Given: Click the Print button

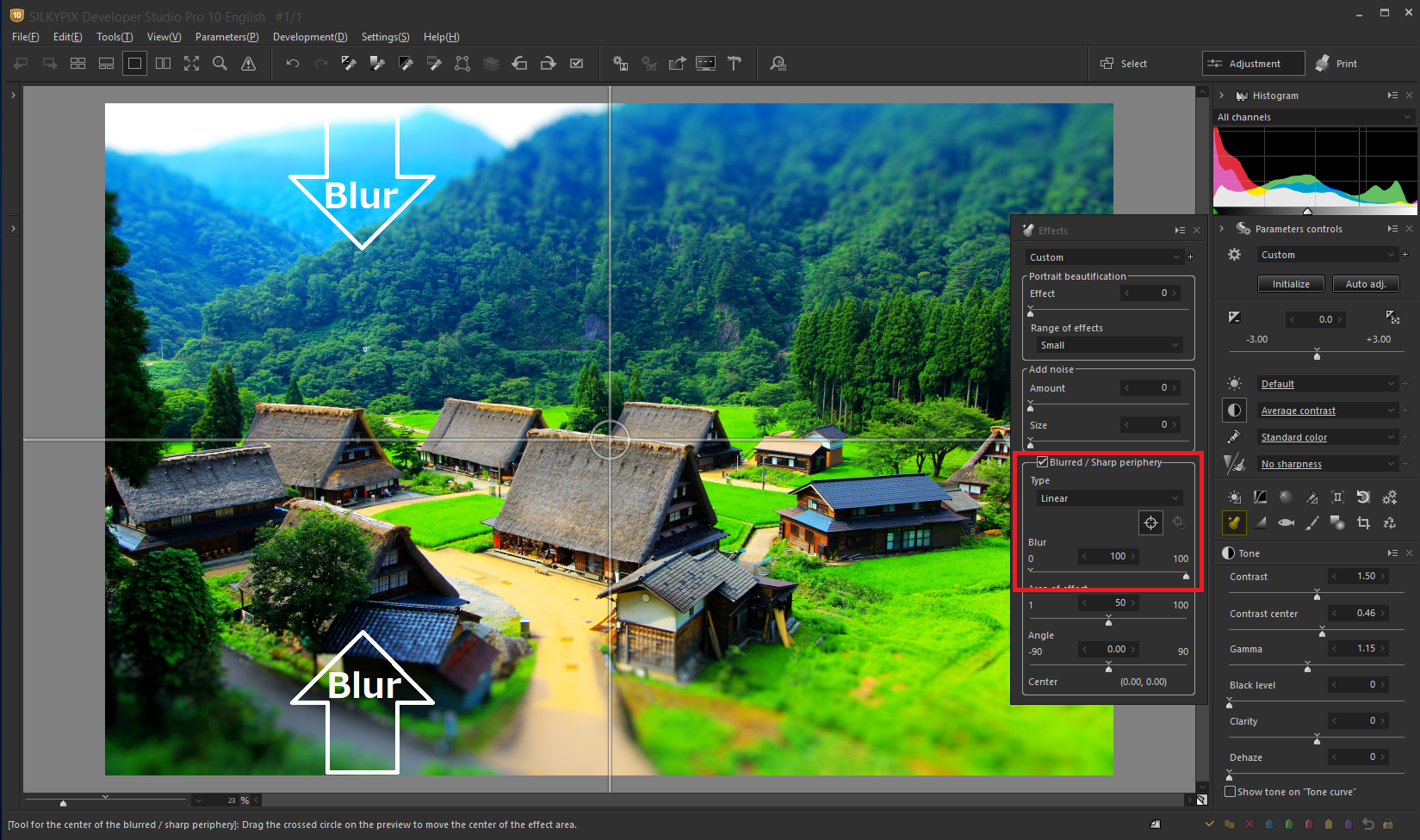Looking at the screenshot, I should tap(1337, 64).
